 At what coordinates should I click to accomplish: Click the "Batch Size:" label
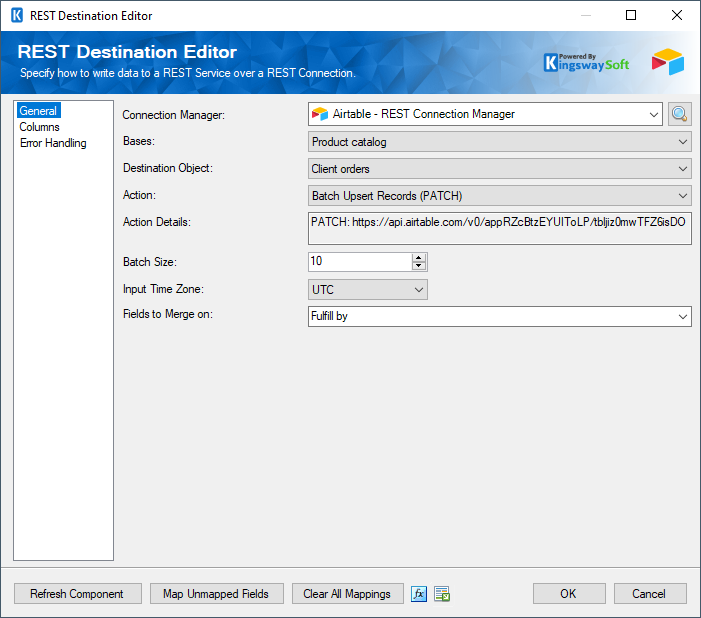point(150,262)
